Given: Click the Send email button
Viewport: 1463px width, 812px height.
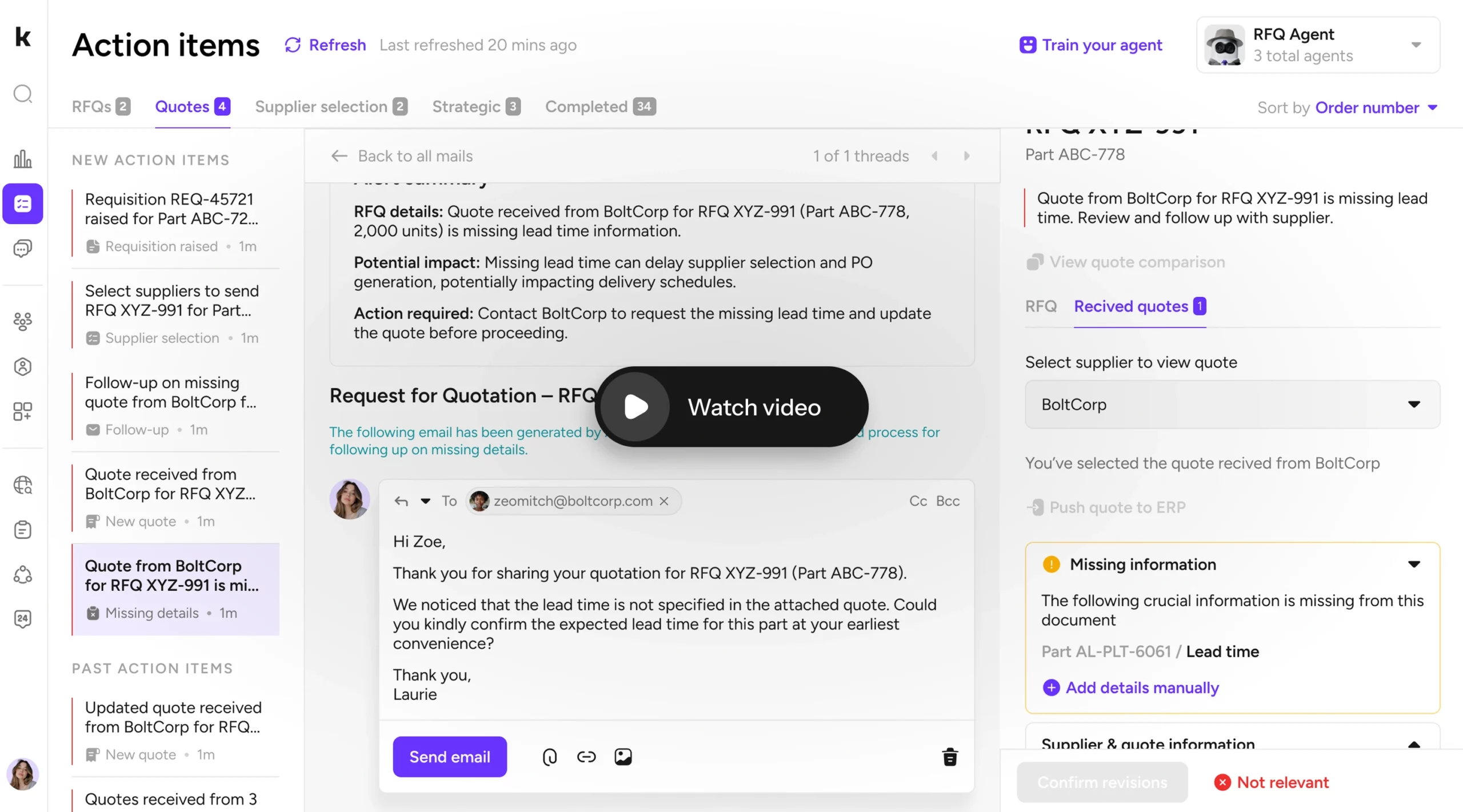Looking at the screenshot, I should tap(449, 757).
